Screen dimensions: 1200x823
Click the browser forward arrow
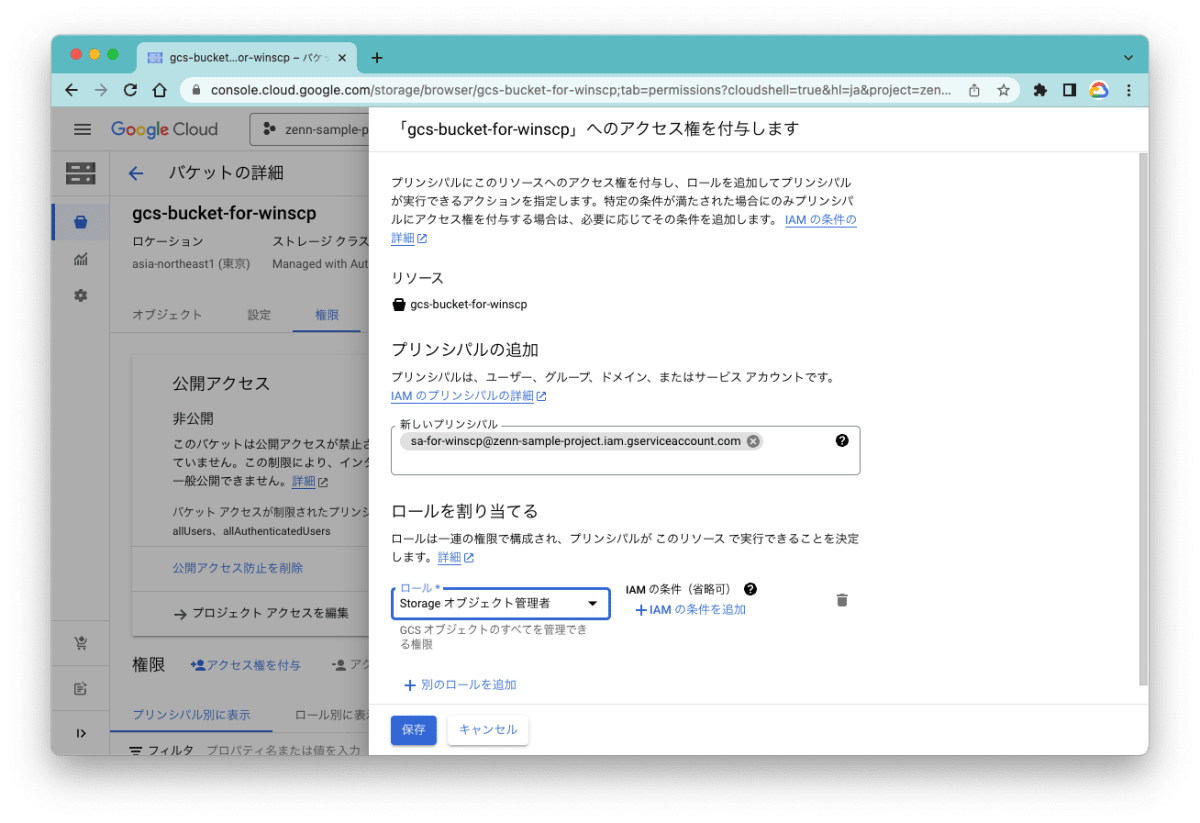pyautogui.click(x=100, y=90)
